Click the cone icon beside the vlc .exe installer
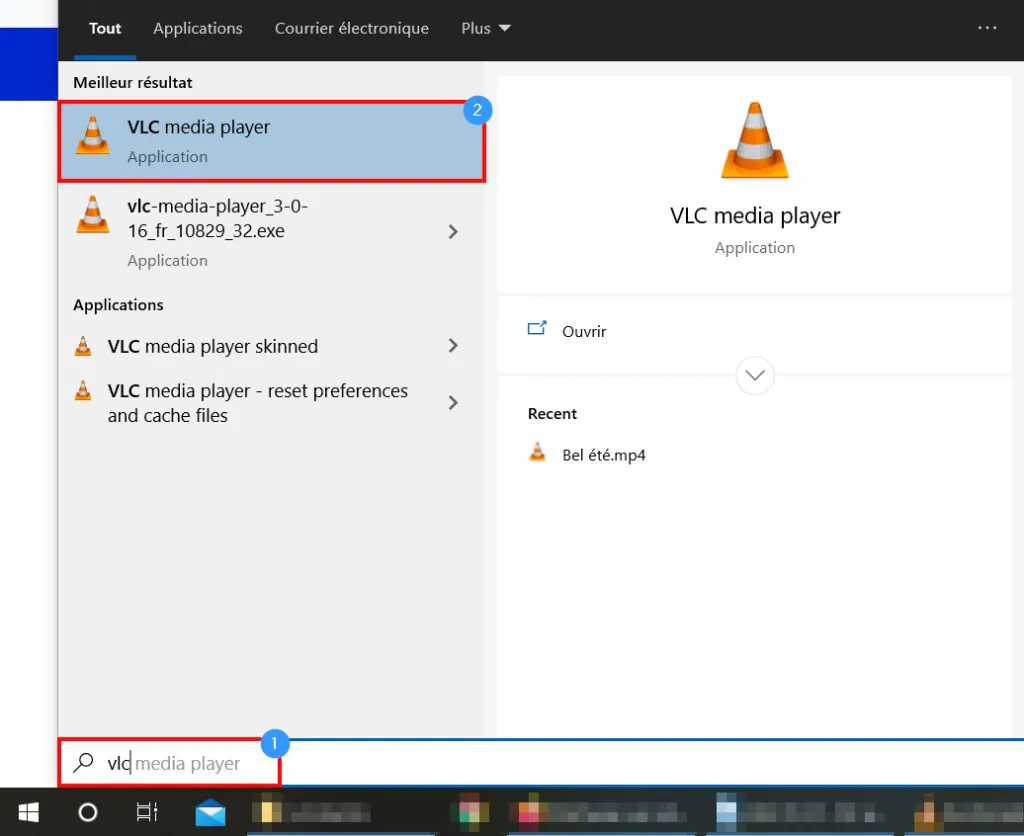Image resolution: width=1024 pixels, height=836 pixels. click(93, 214)
